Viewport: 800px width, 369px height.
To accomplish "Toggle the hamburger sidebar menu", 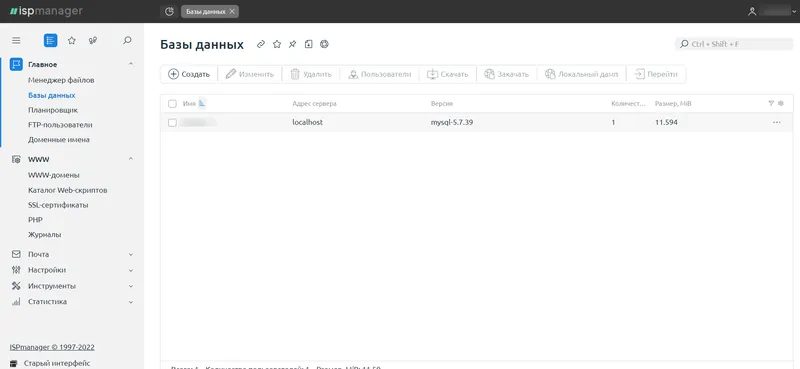I will tap(16, 40).
